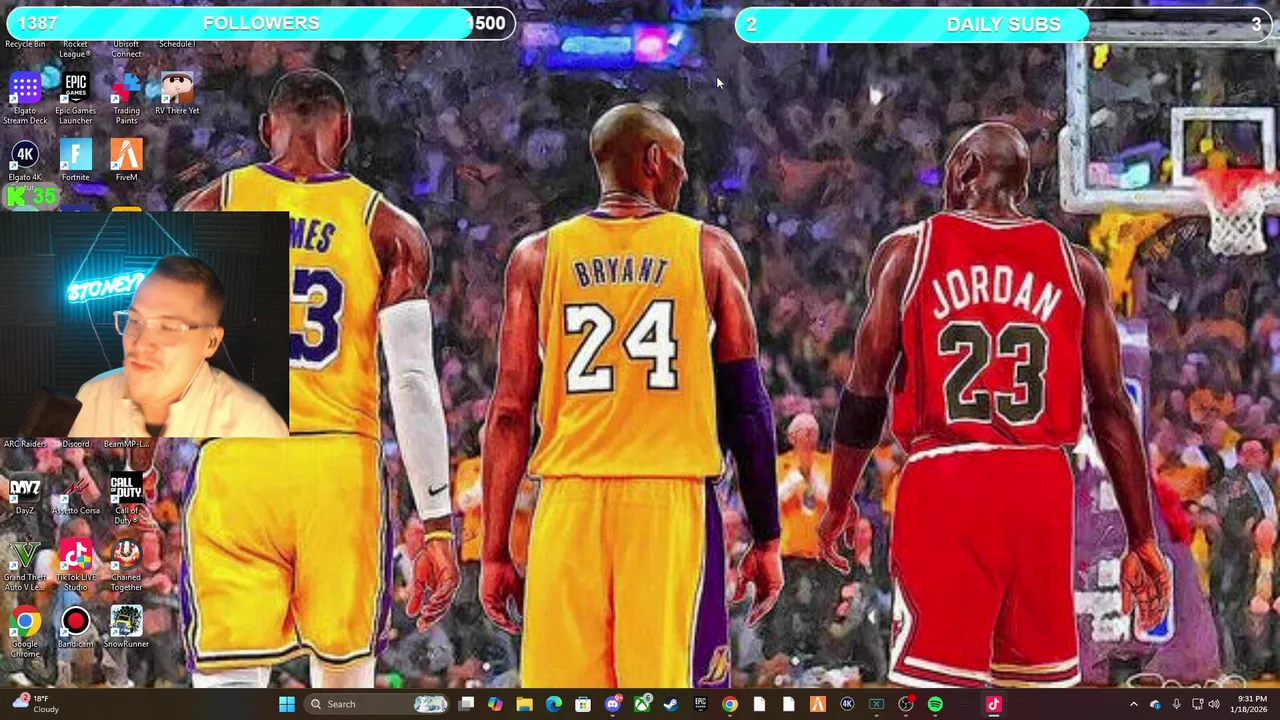
Task: Open Microsoft Edge from the taskbar
Action: click(x=554, y=704)
